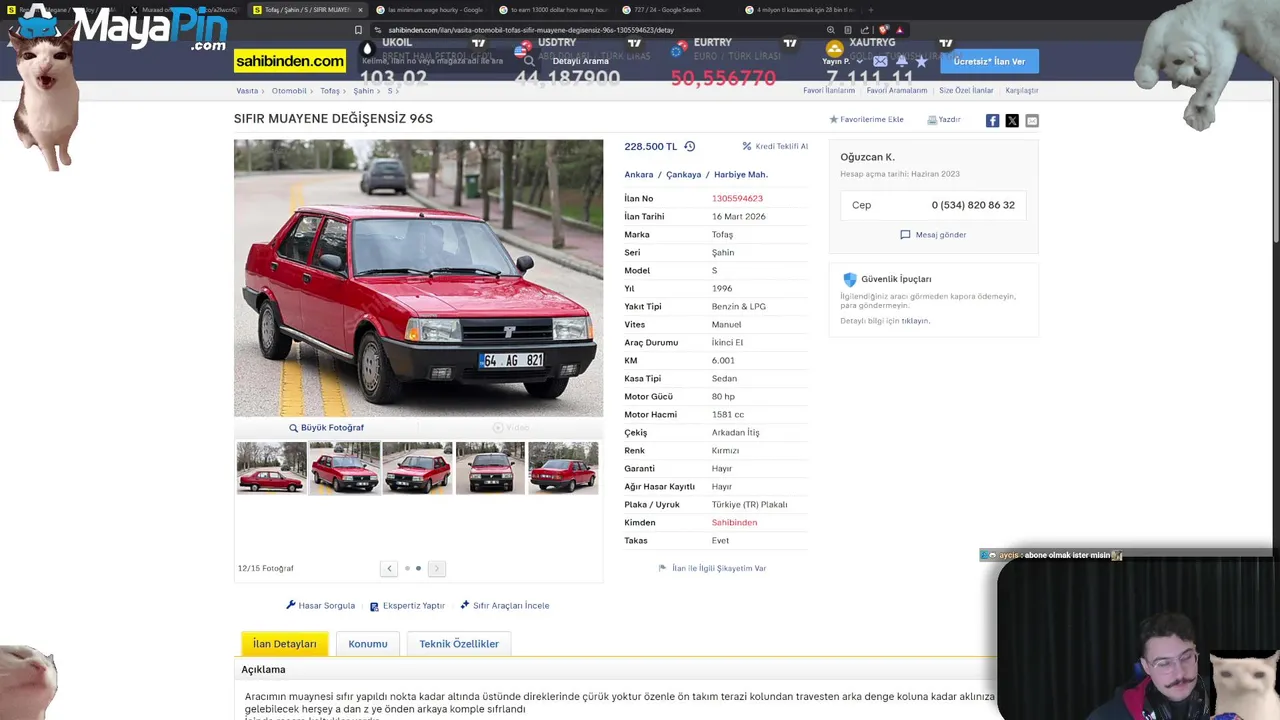Share listing on Facebook

point(992,120)
